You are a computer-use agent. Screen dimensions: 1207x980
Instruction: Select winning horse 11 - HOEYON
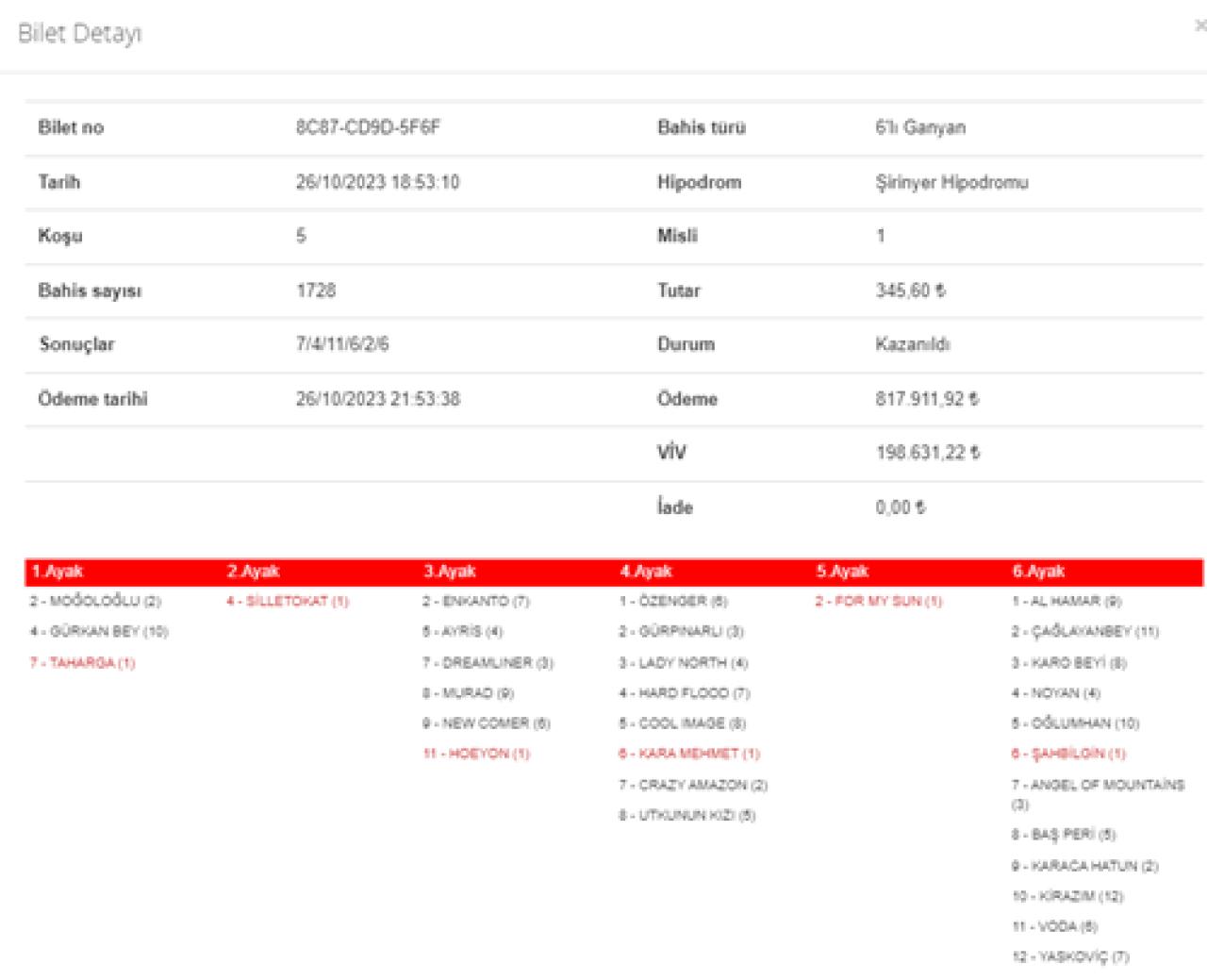(476, 754)
